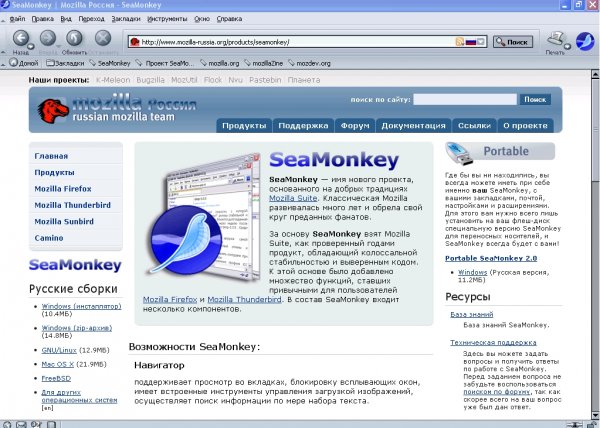Open Camino sidebar link
The width and height of the screenshot is (600, 428).
(49, 238)
